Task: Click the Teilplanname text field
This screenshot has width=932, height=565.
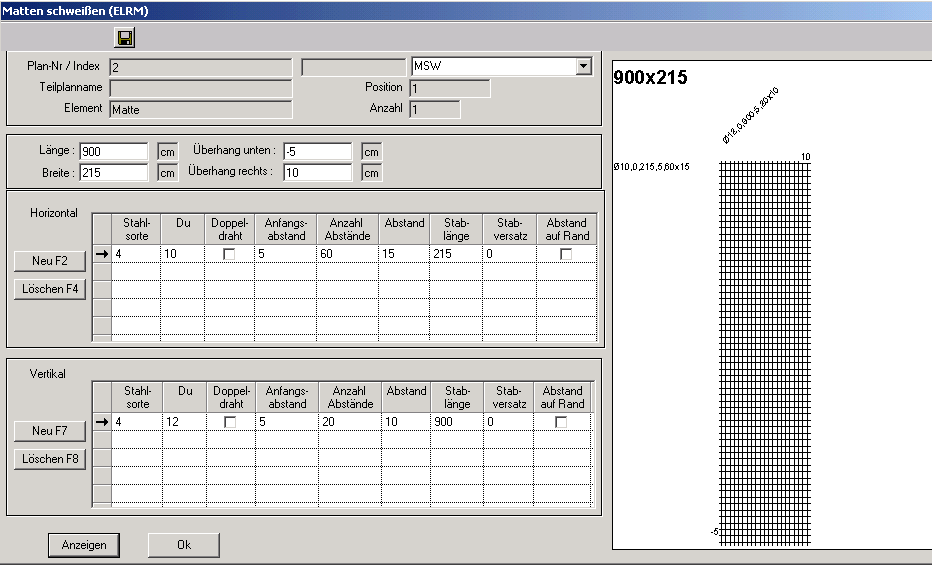Action: tap(200, 88)
